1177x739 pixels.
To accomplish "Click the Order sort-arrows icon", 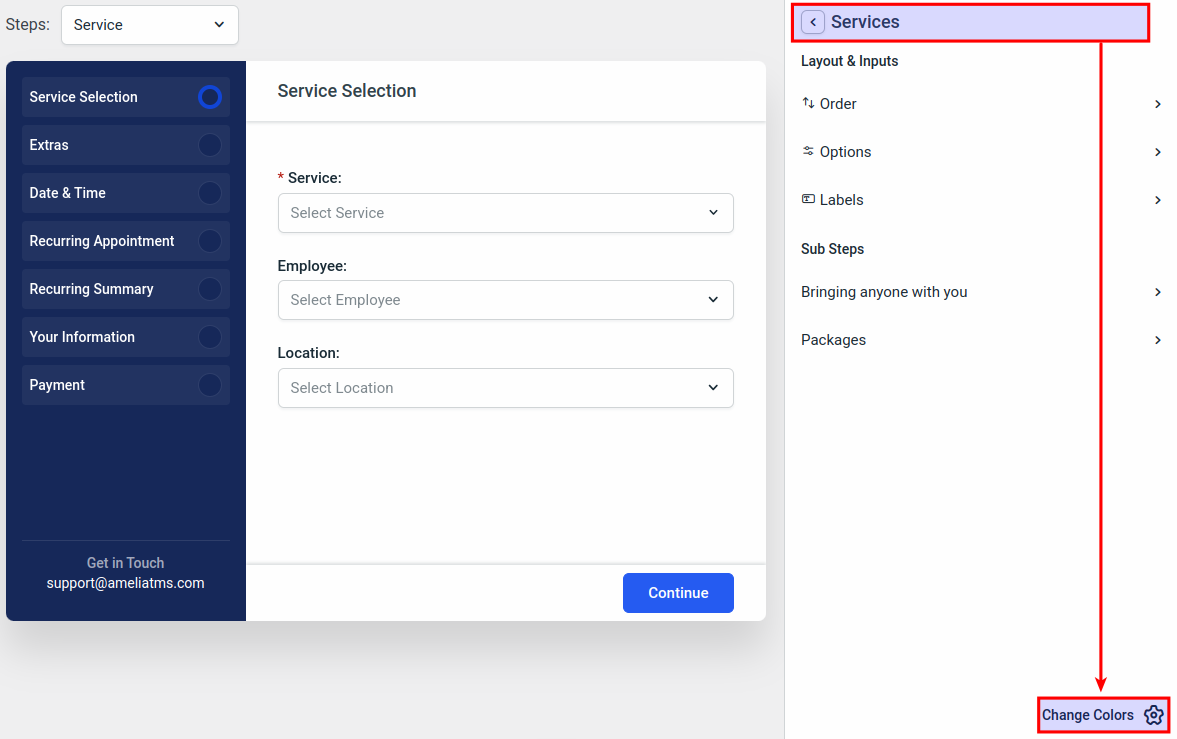I will [x=808, y=103].
